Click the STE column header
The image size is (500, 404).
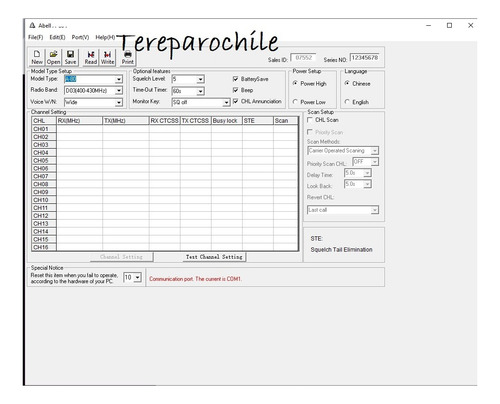258,121
